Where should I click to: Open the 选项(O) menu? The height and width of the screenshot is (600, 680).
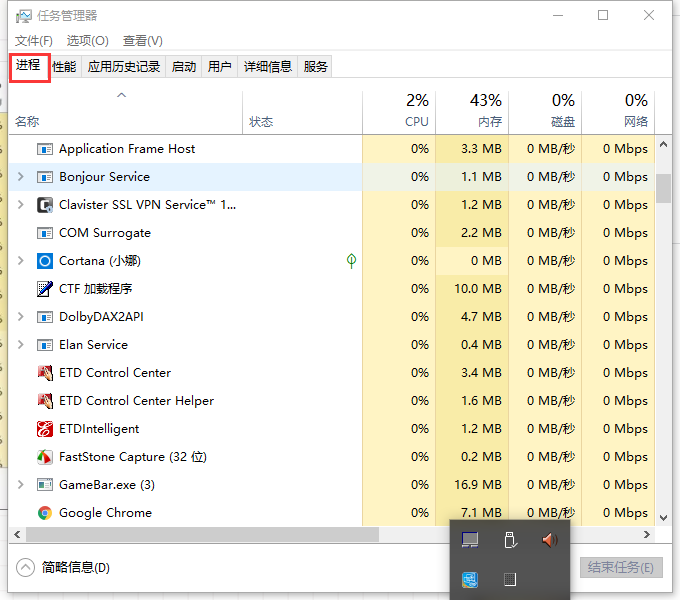tap(88, 41)
